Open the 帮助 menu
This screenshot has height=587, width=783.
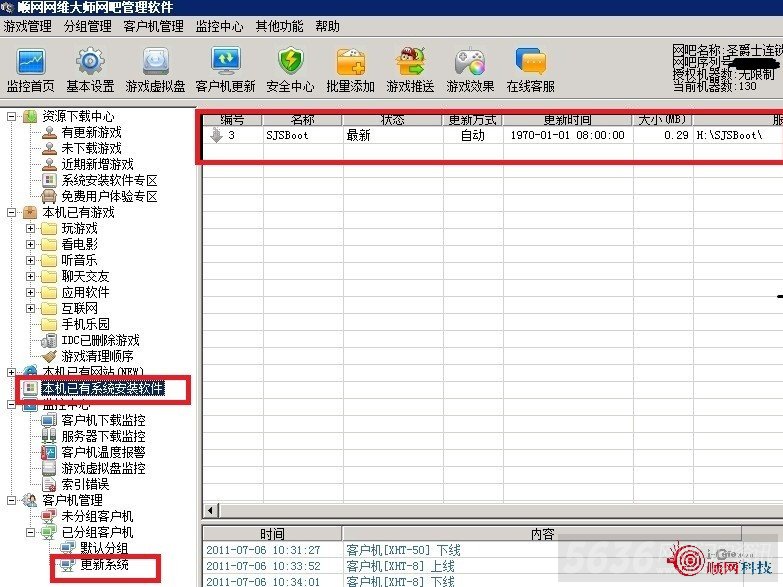[x=328, y=26]
